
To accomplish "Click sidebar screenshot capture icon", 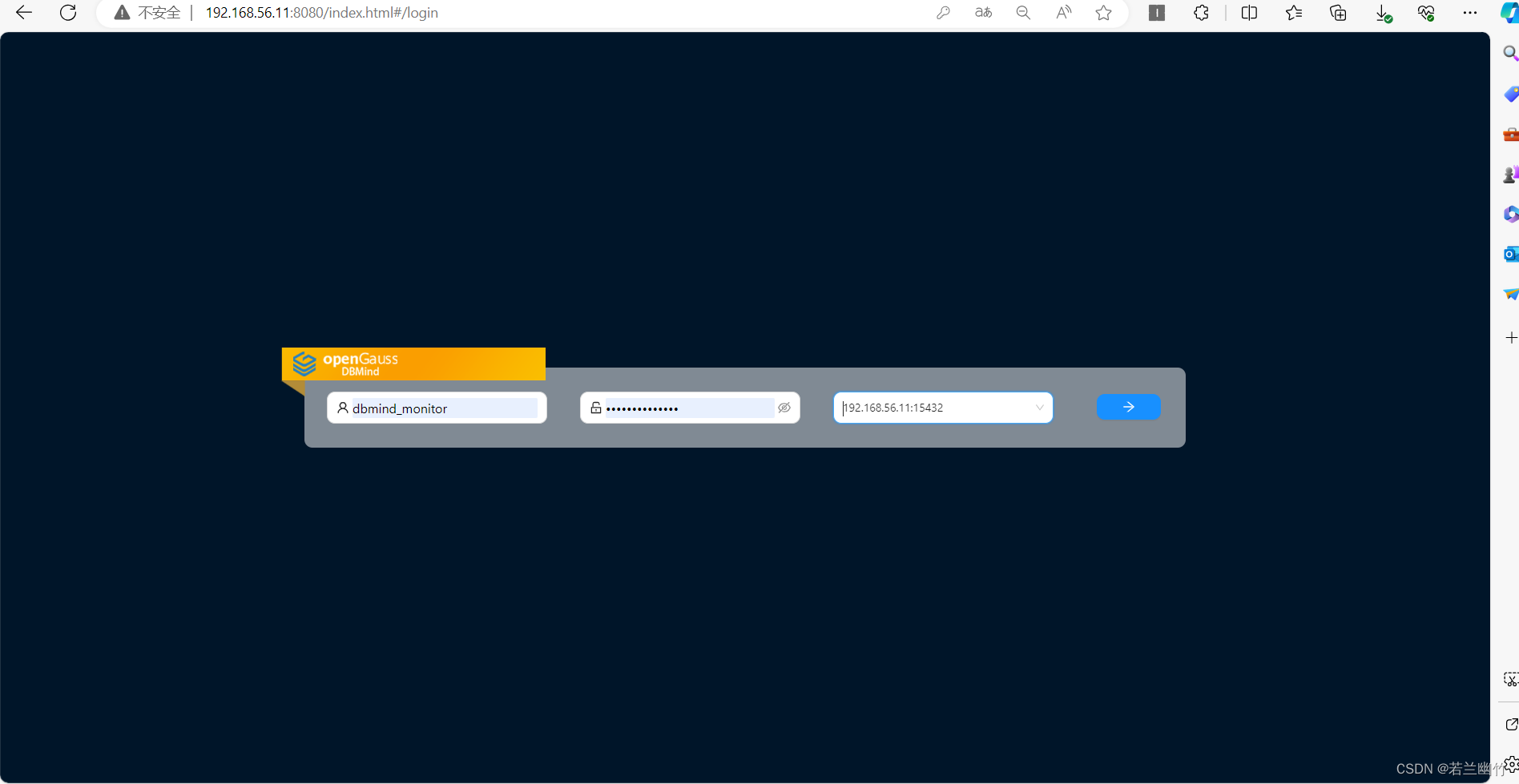I will (x=1511, y=680).
